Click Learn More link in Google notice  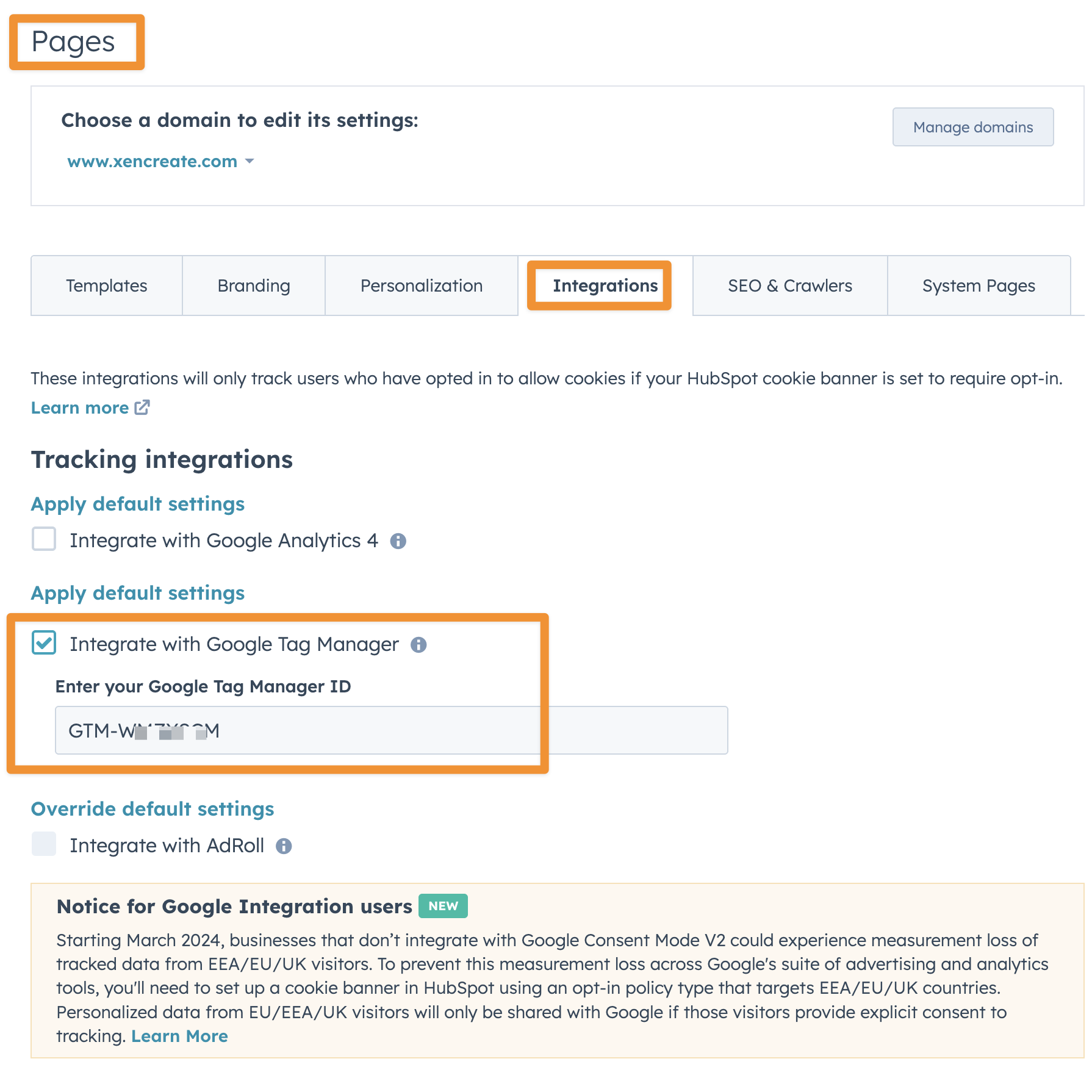(179, 1036)
